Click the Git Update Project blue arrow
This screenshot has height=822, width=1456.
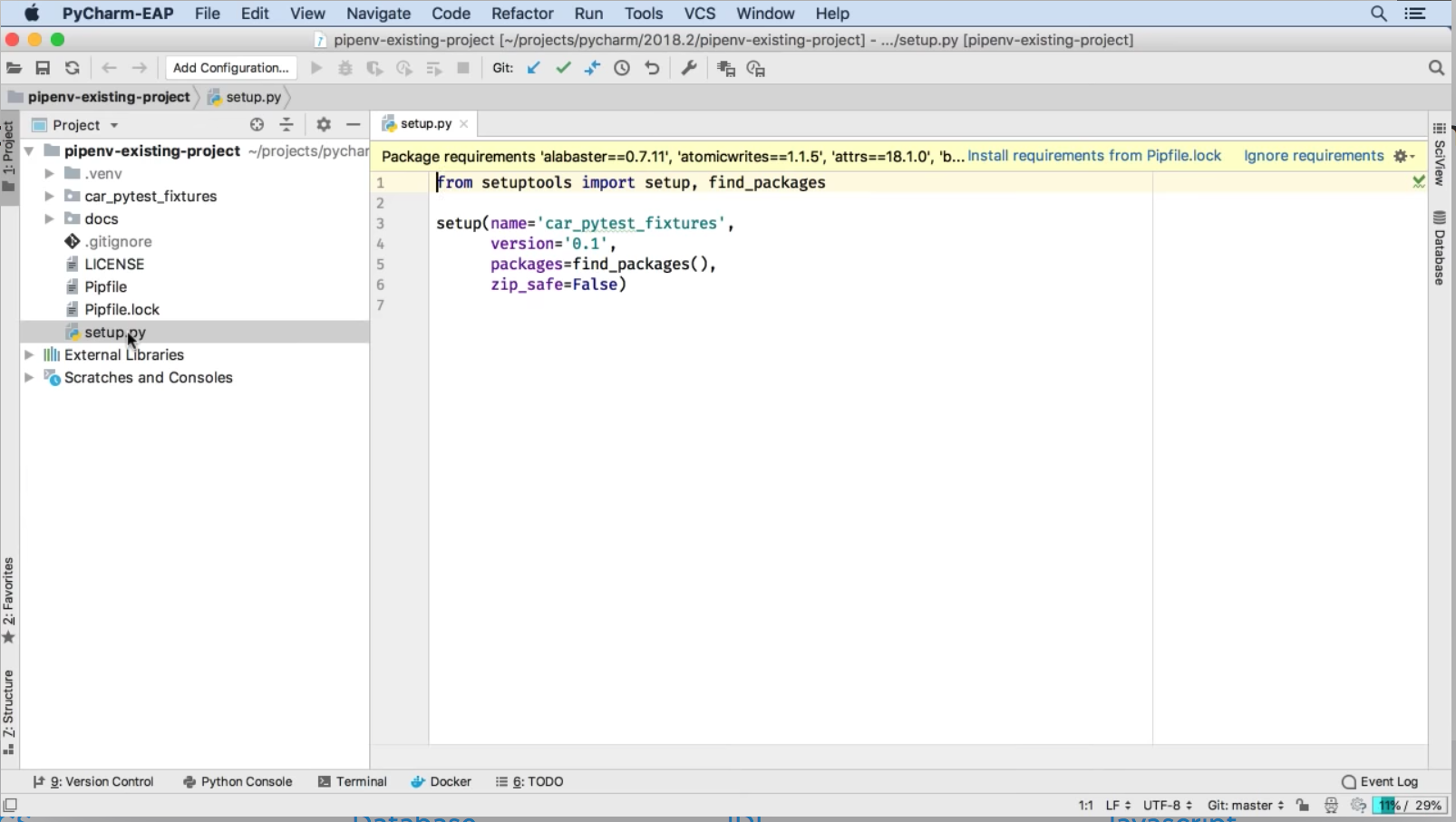pyautogui.click(x=534, y=68)
